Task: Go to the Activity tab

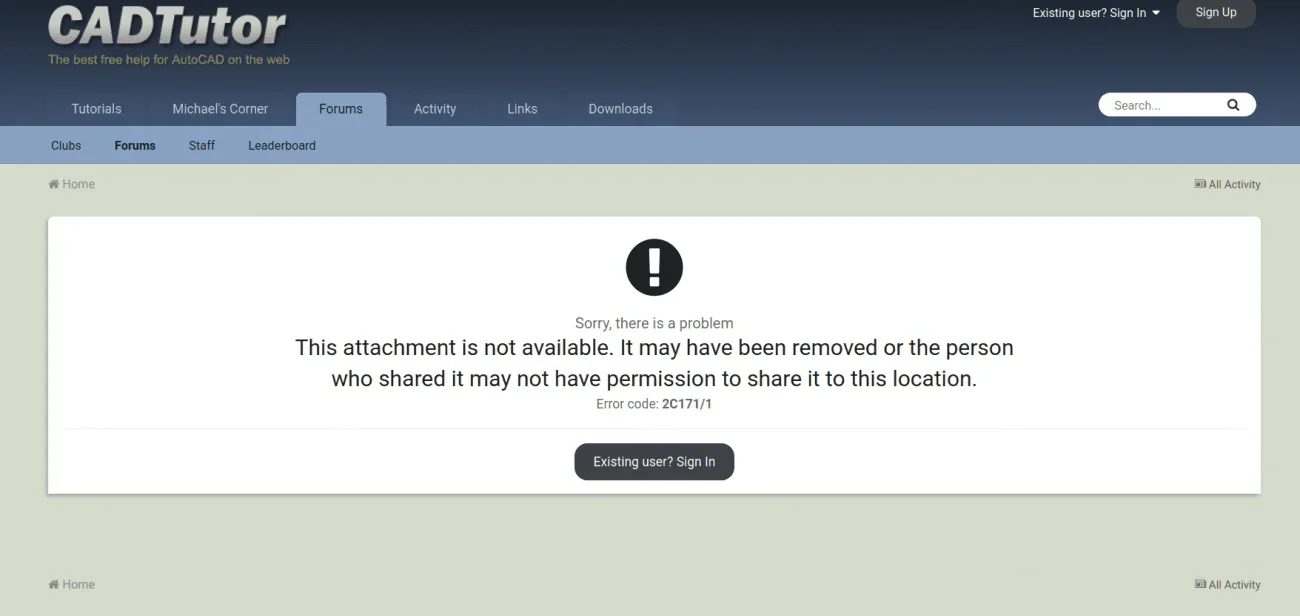Action: tap(435, 109)
